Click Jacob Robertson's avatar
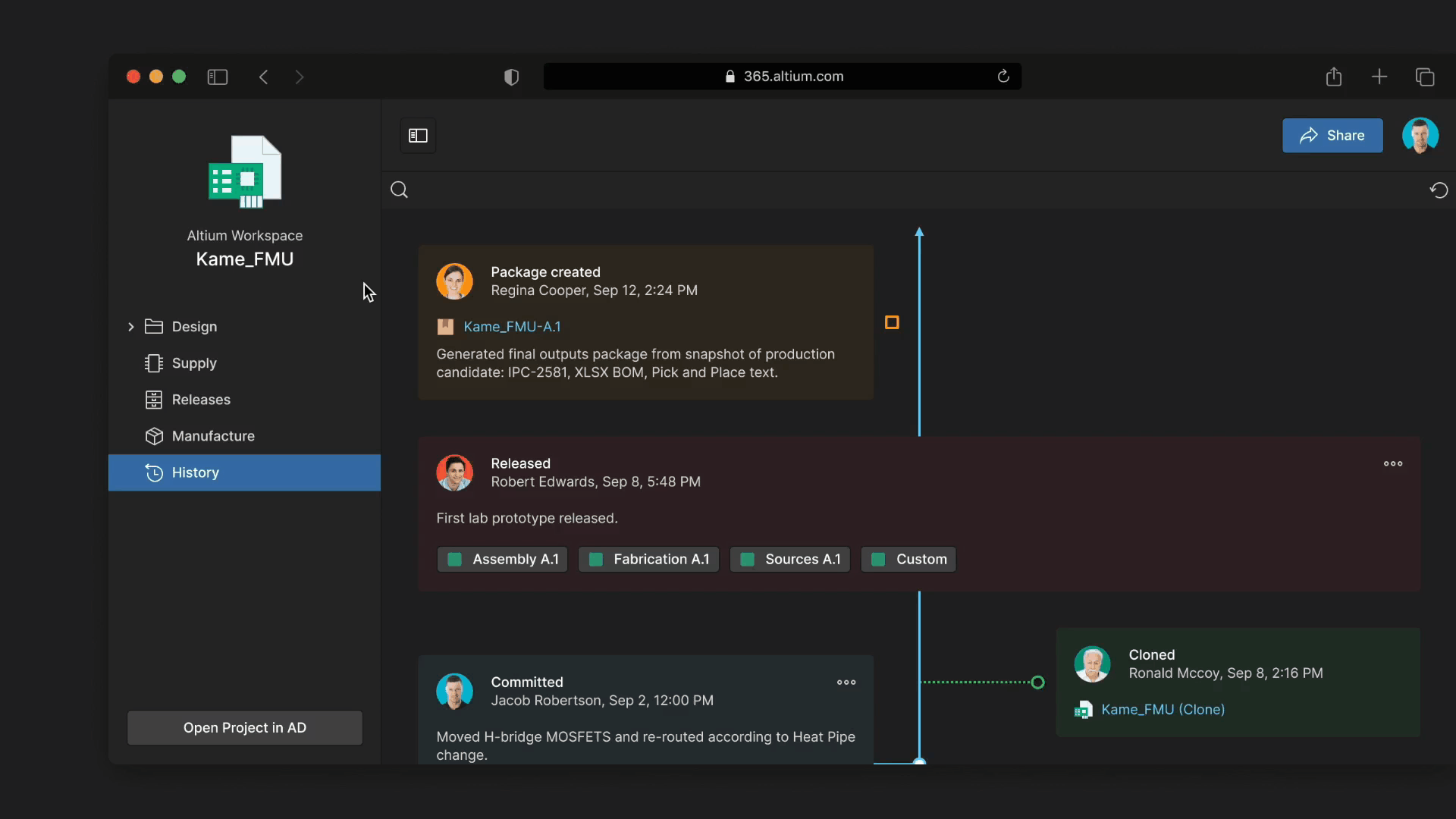 point(454,691)
